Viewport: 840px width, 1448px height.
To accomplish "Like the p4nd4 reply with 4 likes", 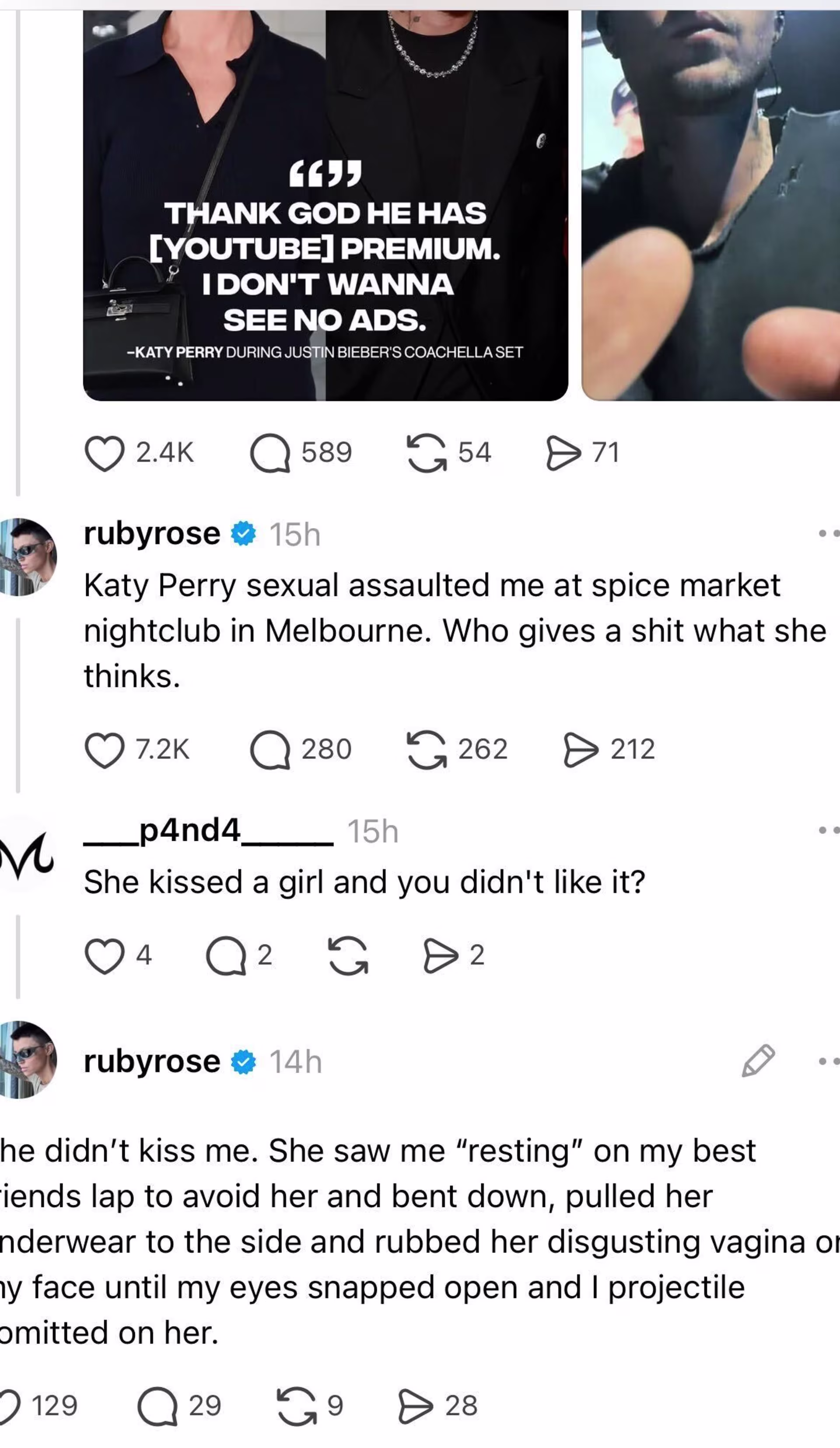I will click(105, 956).
